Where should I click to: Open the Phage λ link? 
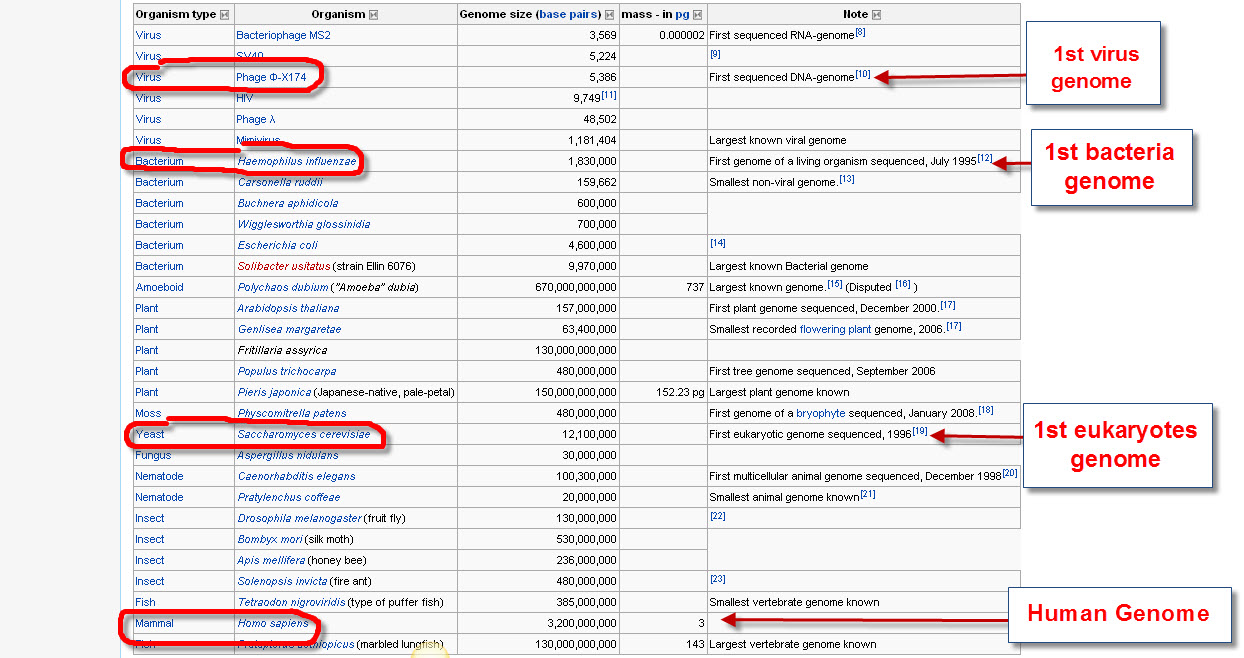tap(255, 119)
